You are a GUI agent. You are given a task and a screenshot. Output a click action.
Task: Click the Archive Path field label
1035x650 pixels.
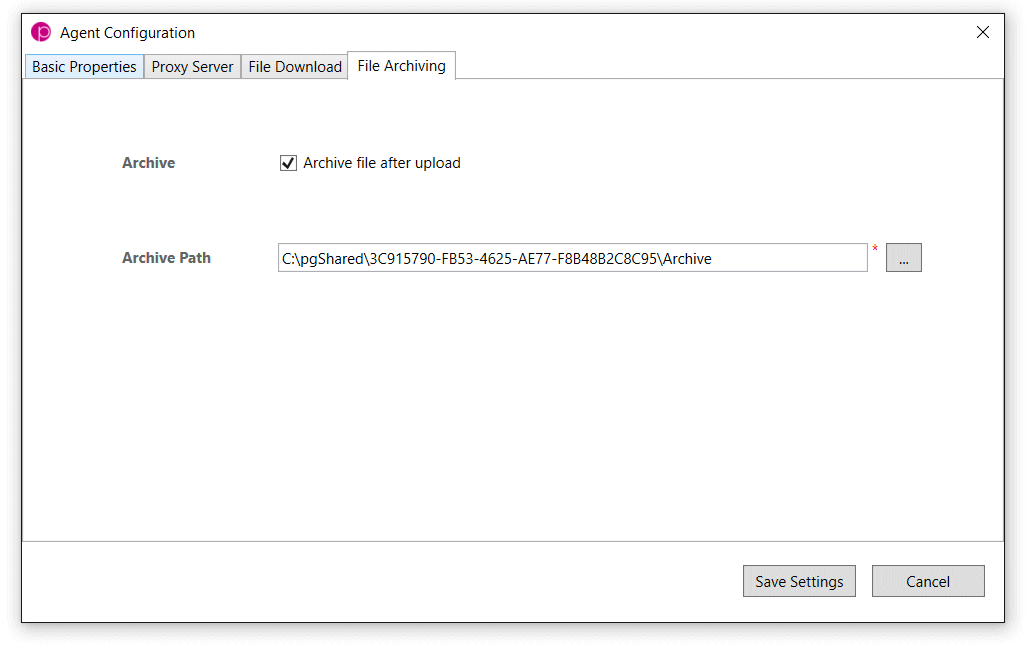tap(166, 258)
